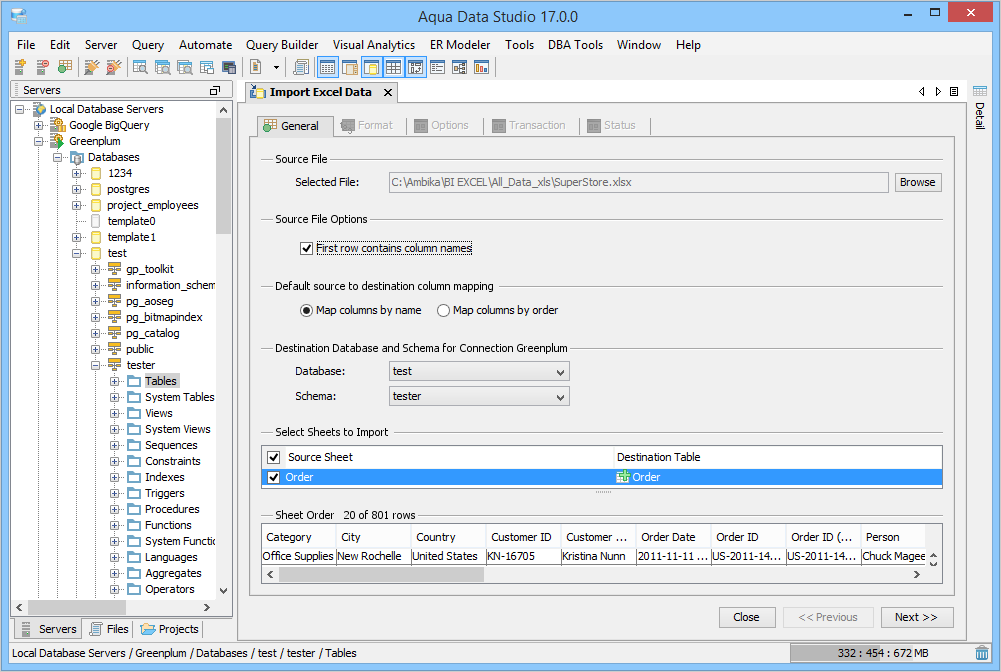The width and height of the screenshot is (1001, 672).
Task: Expand the Tables folder node
Action: tap(114, 382)
